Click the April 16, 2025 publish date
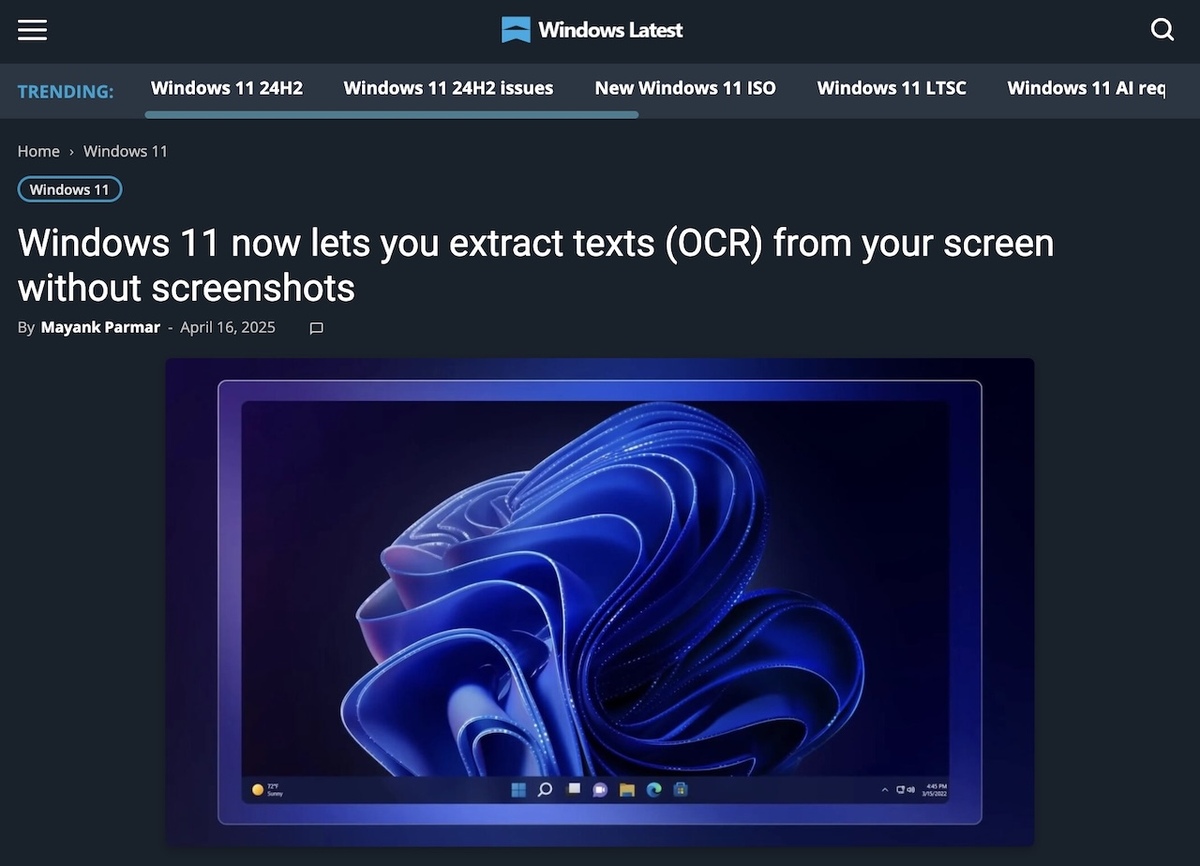Image resolution: width=1200 pixels, height=866 pixels. 228,327
